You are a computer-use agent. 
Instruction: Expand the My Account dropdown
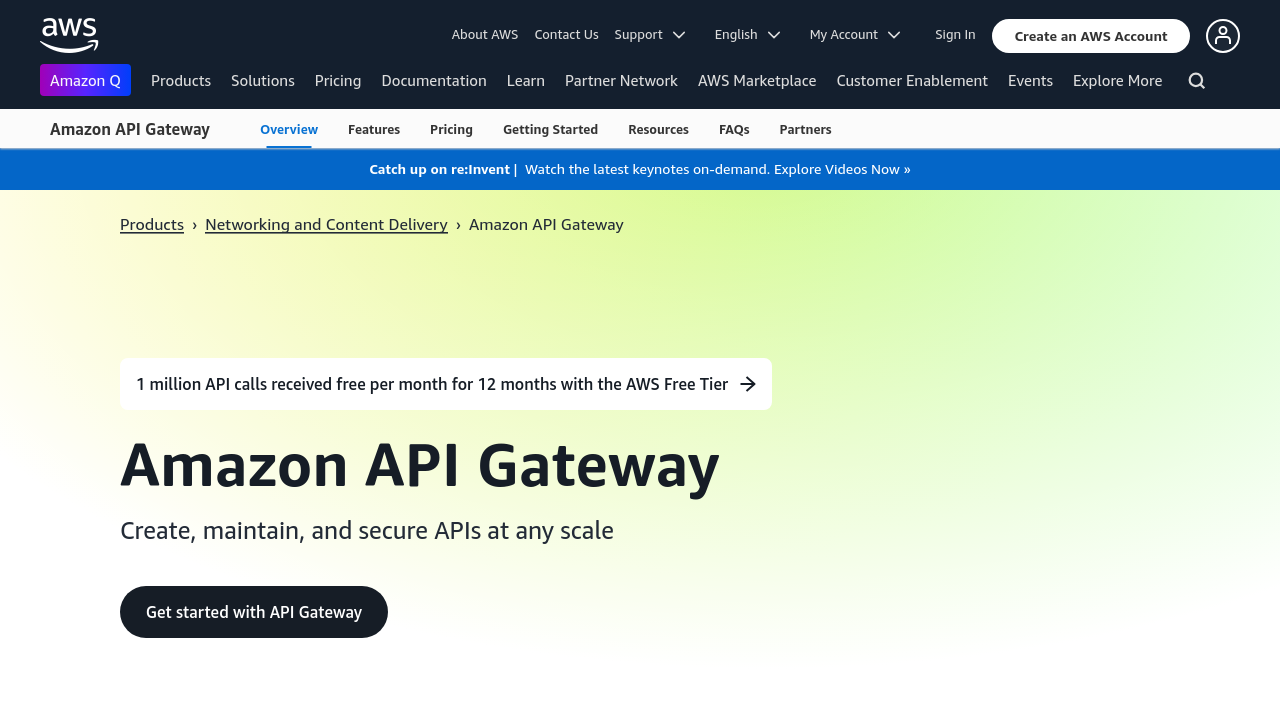855,35
